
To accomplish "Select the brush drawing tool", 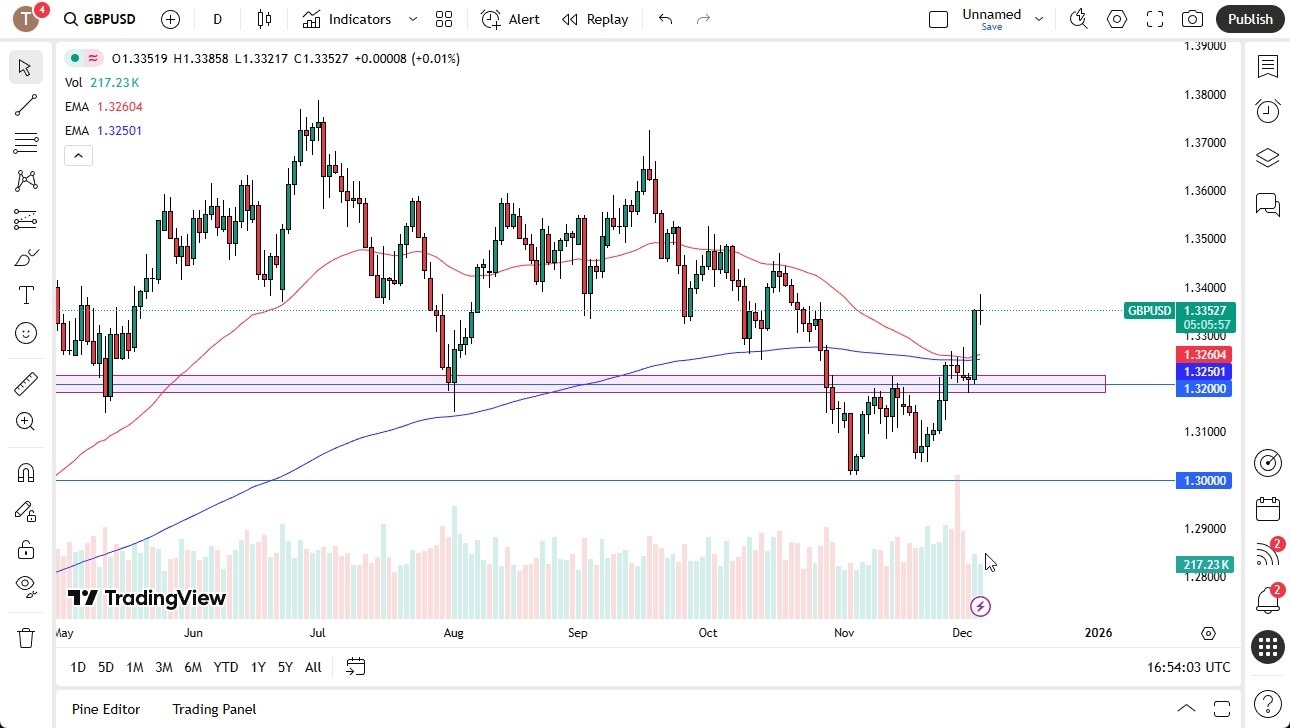I will [x=26, y=257].
